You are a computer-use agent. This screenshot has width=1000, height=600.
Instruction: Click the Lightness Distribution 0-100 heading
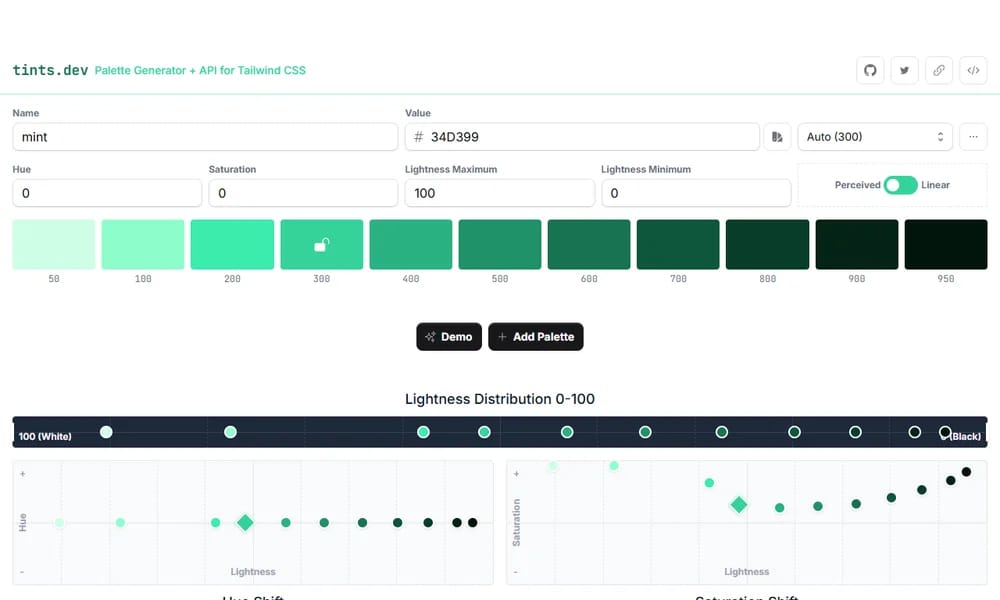[500, 399]
